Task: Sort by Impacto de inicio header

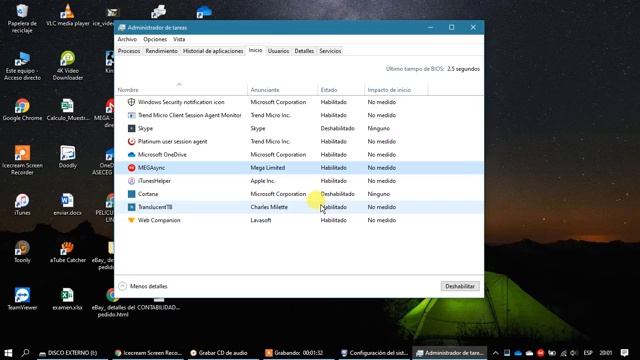Action: tap(396, 89)
